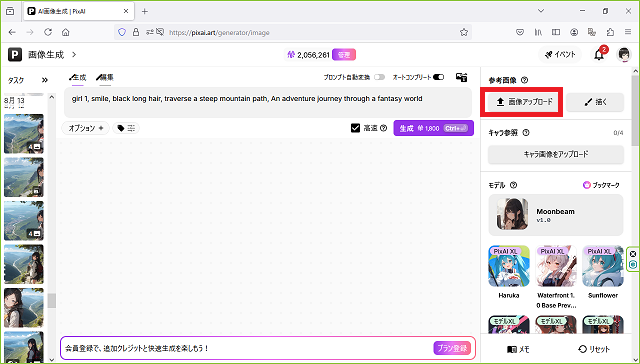The width and height of the screenshot is (640, 364).
Task: Switch to the 生成 tab
Action: (x=78, y=78)
